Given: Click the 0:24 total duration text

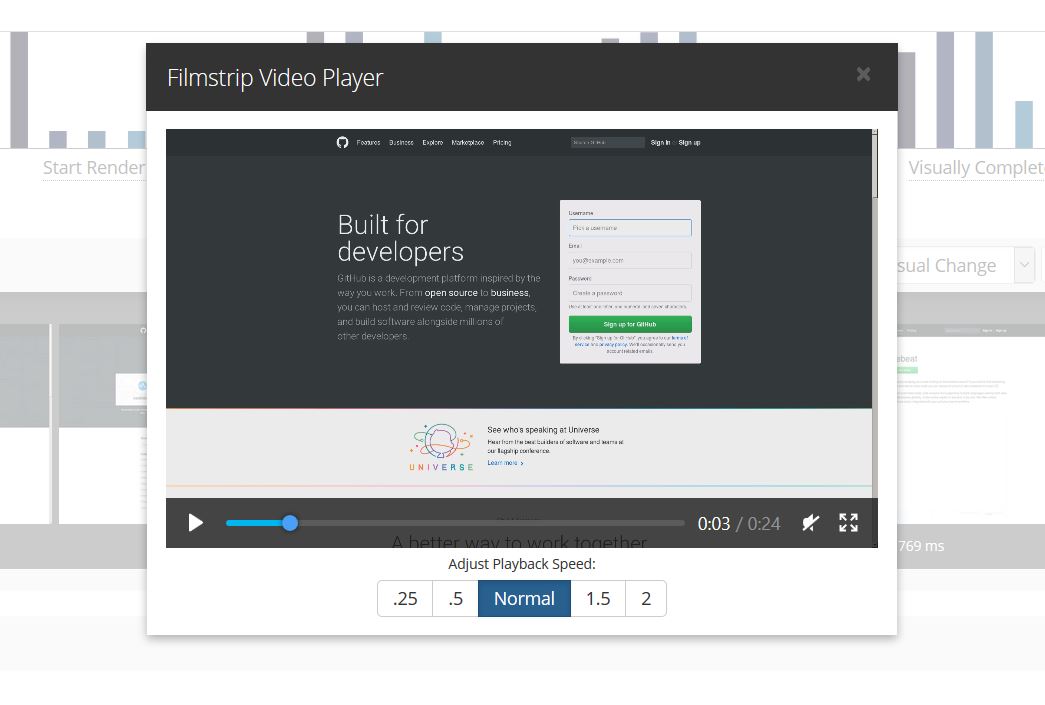Looking at the screenshot, I should point(764,524).
